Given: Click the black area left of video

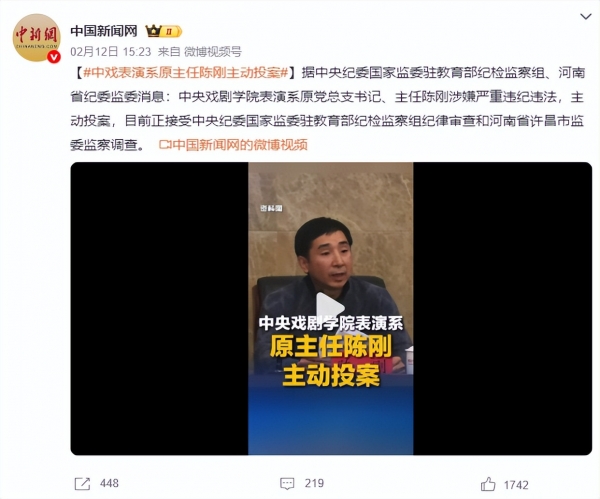Looking at the screenshot, I should [159, 308].
